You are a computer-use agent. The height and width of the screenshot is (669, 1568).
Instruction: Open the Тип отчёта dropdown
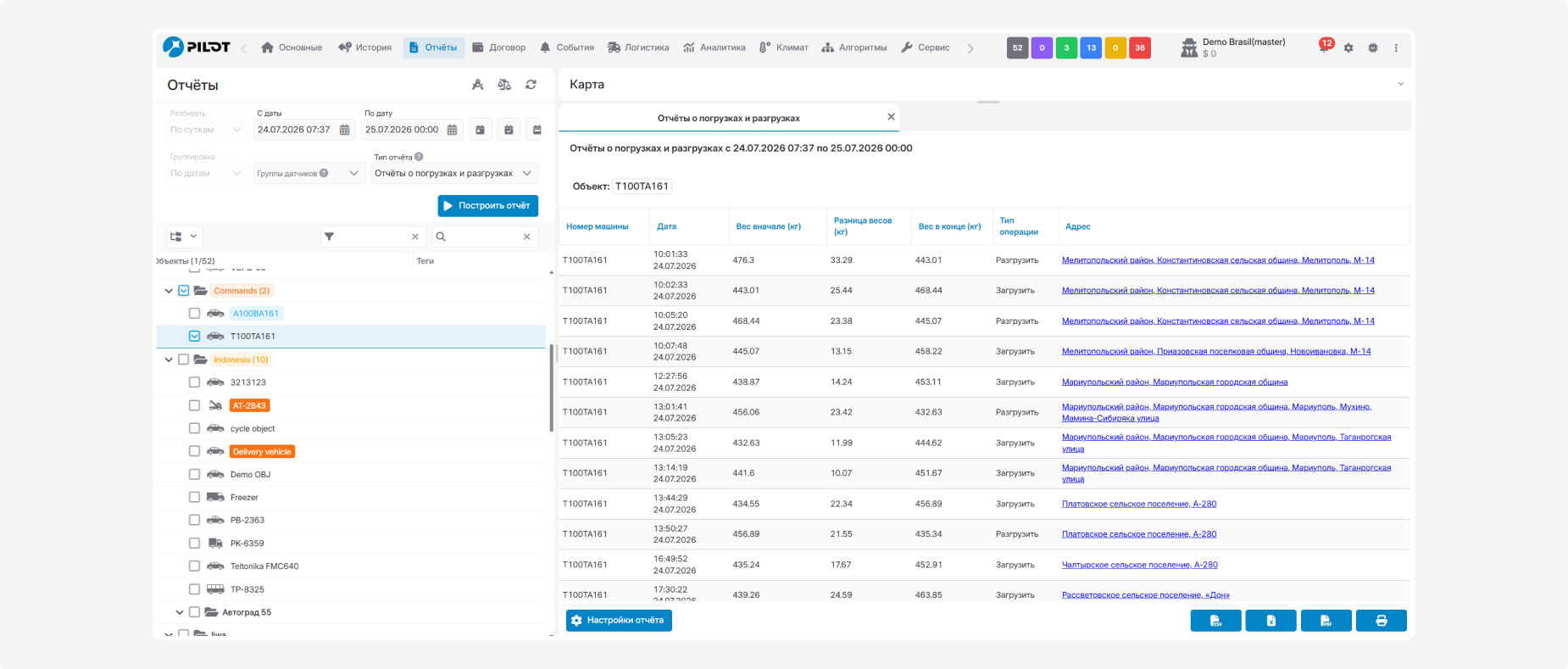454,173
